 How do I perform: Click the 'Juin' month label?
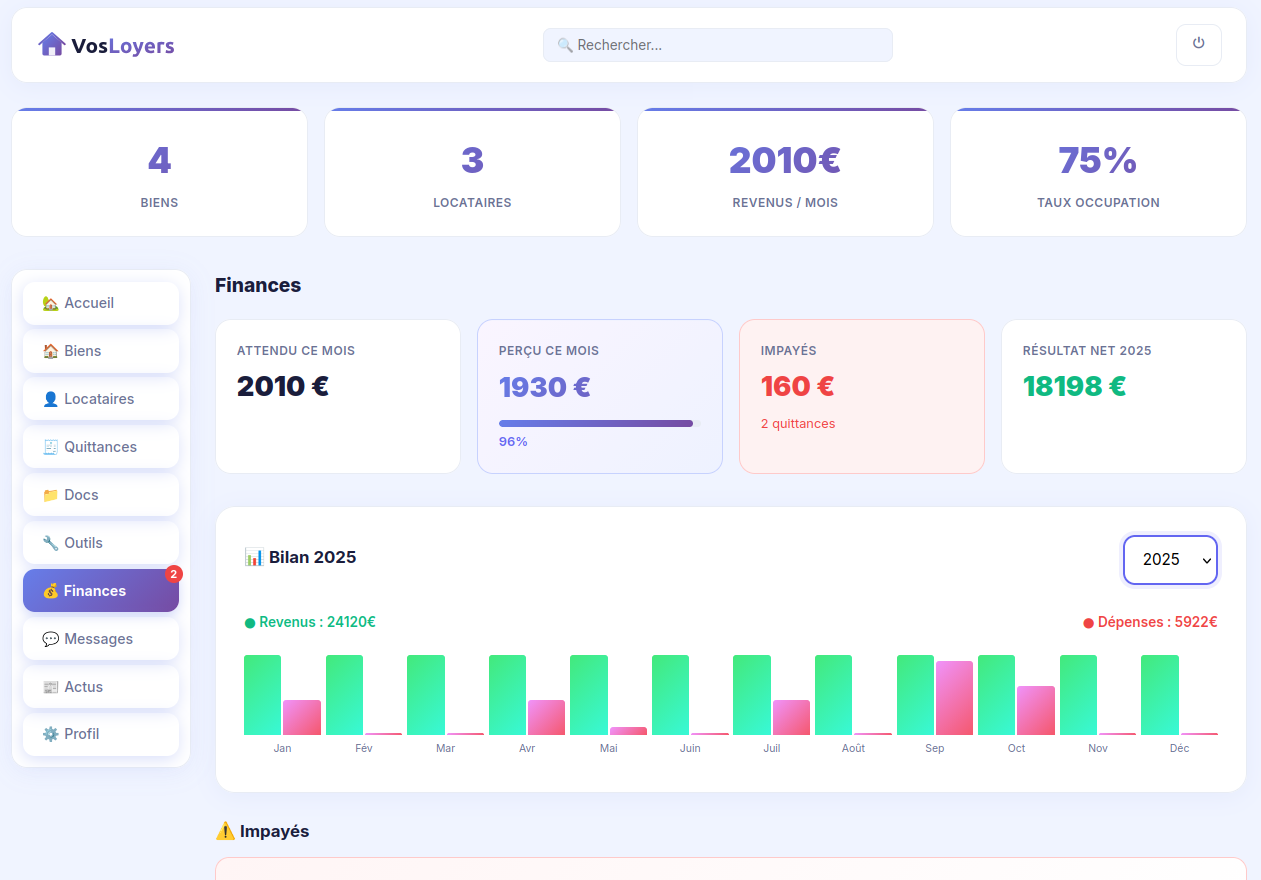pos(690,748)
